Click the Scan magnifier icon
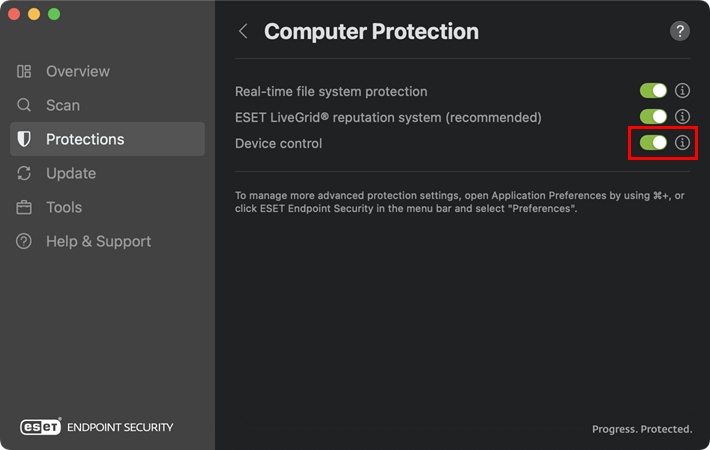The height and width of the screenshot is (450, 710). pos(24,105)
